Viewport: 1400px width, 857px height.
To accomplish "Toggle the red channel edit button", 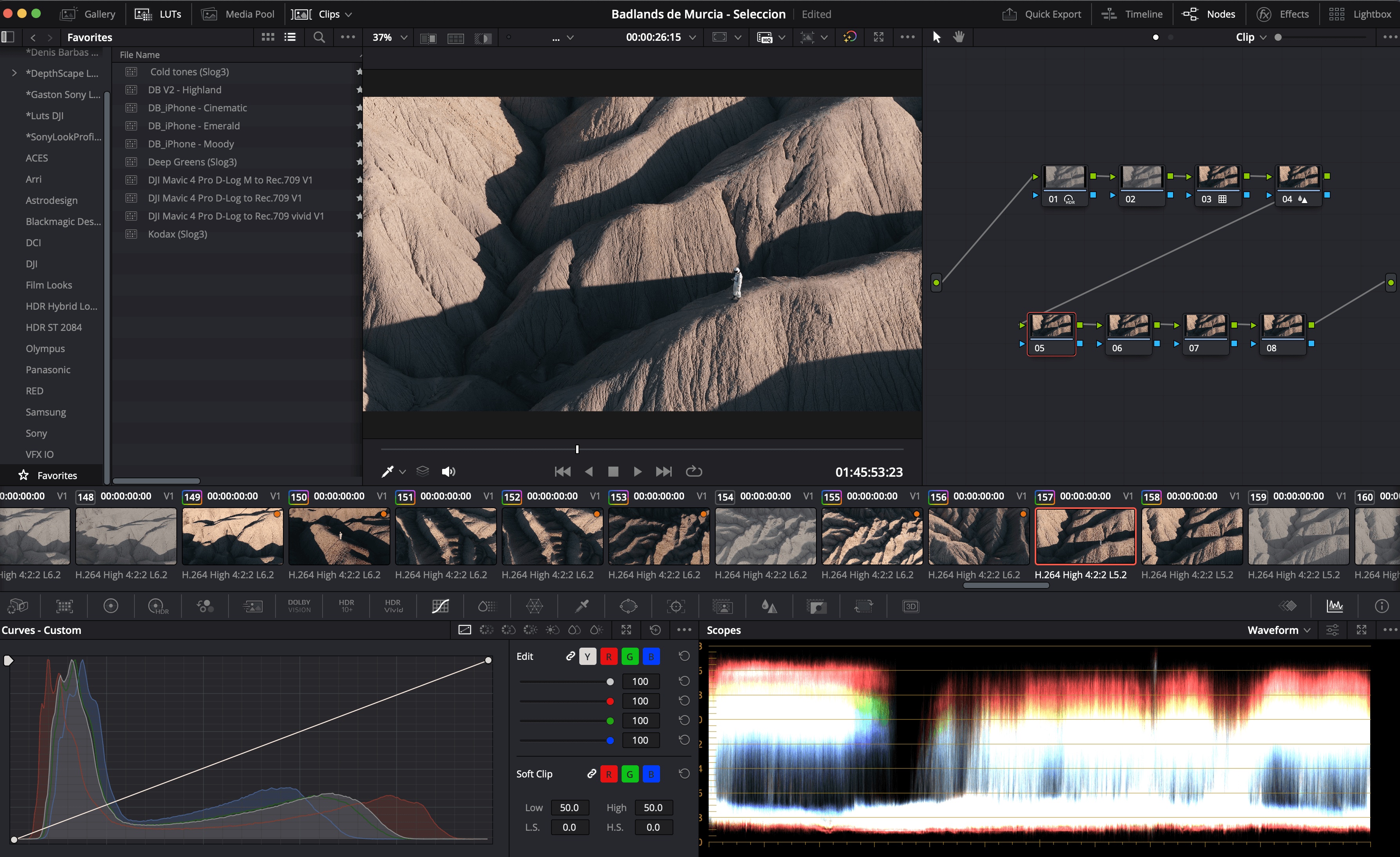I will pyautogui.click(x=609, y=656).
